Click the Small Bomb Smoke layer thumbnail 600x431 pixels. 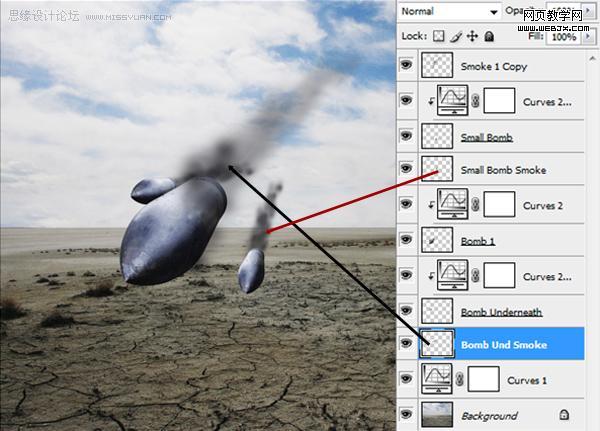coord(437,168)
